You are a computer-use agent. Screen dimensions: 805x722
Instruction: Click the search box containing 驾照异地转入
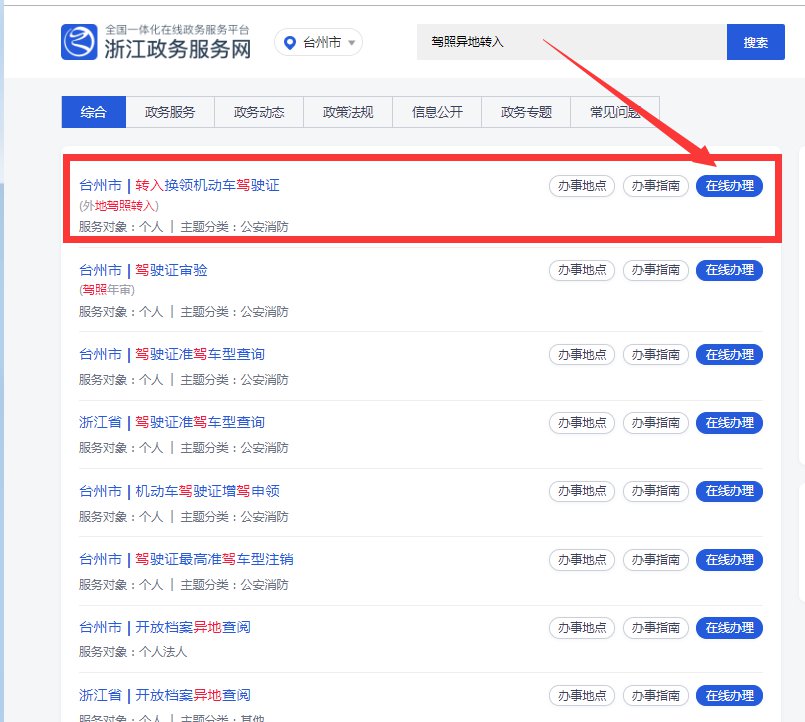[x=570, y=42]
